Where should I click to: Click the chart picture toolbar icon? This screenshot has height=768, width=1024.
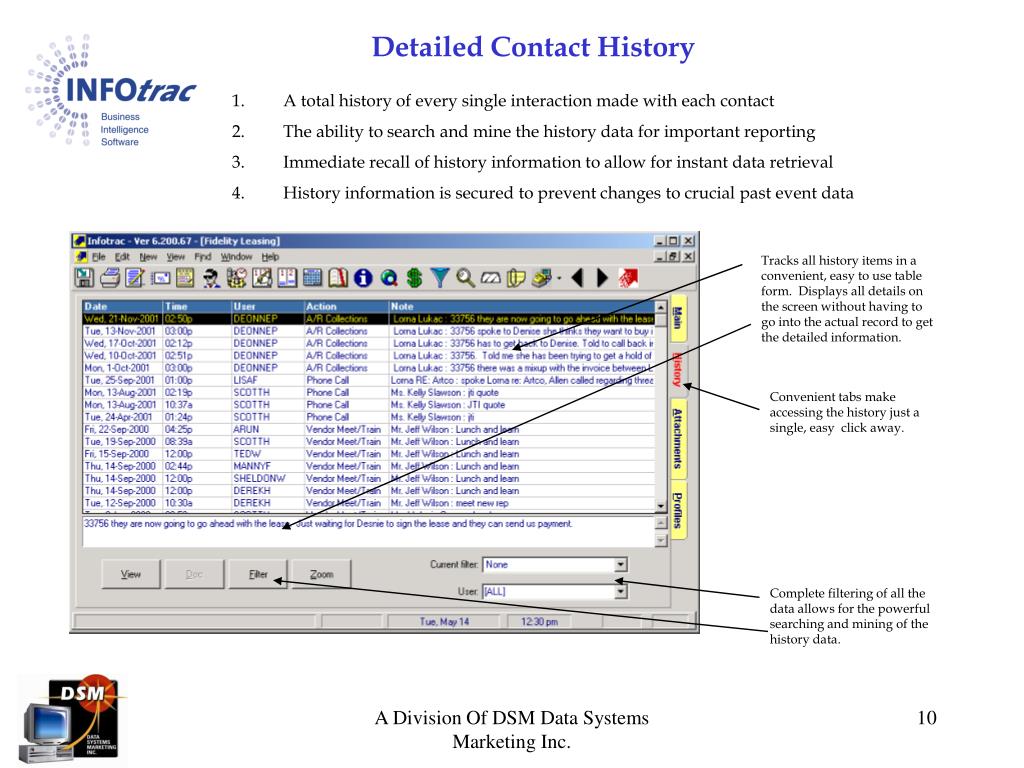click(x=262, y=278)
